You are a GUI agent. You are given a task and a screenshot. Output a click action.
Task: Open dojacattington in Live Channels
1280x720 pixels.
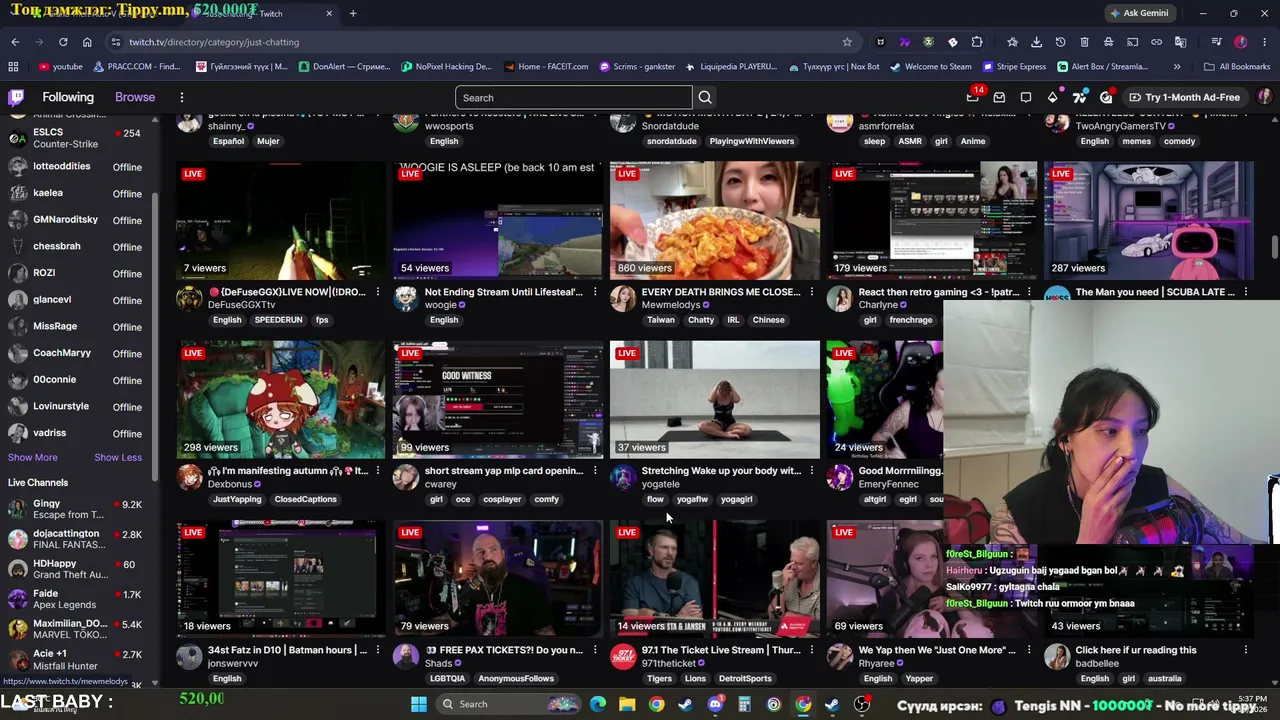[x=75, y=540]
